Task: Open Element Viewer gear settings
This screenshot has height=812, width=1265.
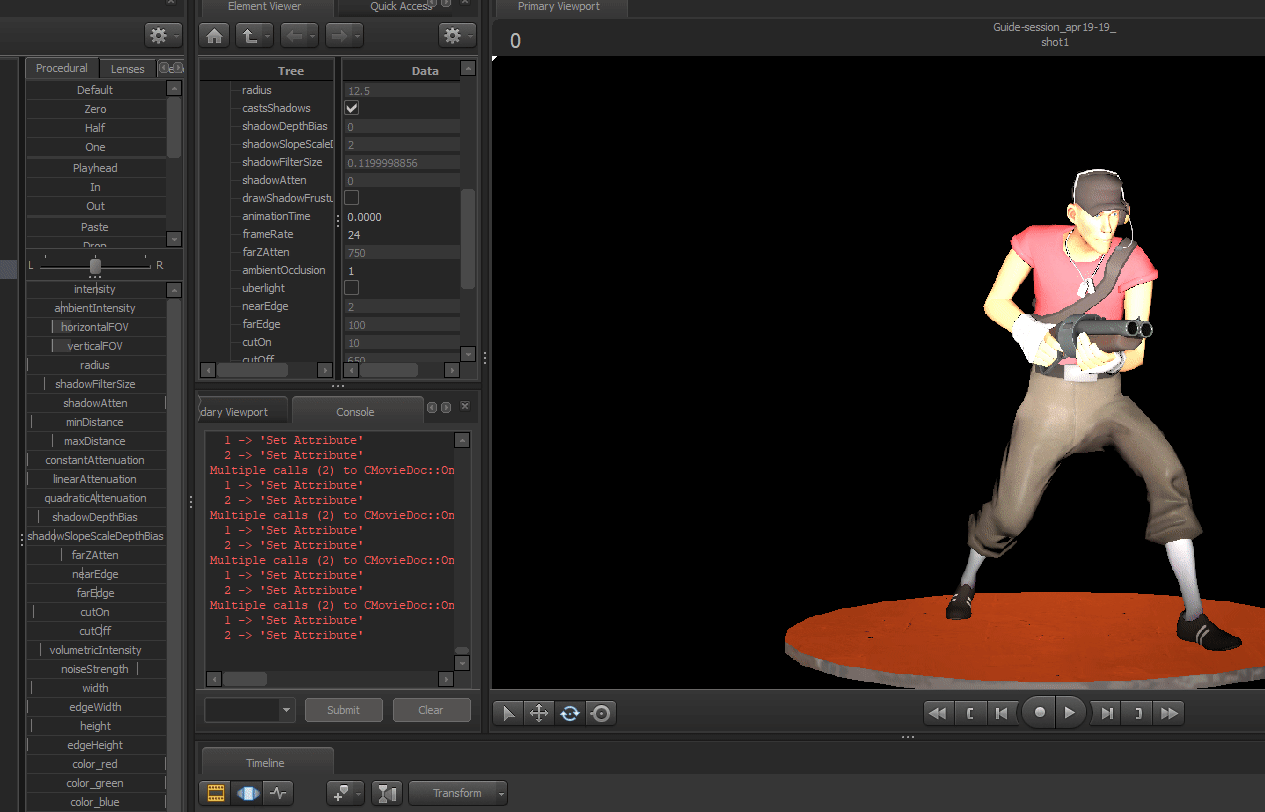Action: (x=458, y=36)
